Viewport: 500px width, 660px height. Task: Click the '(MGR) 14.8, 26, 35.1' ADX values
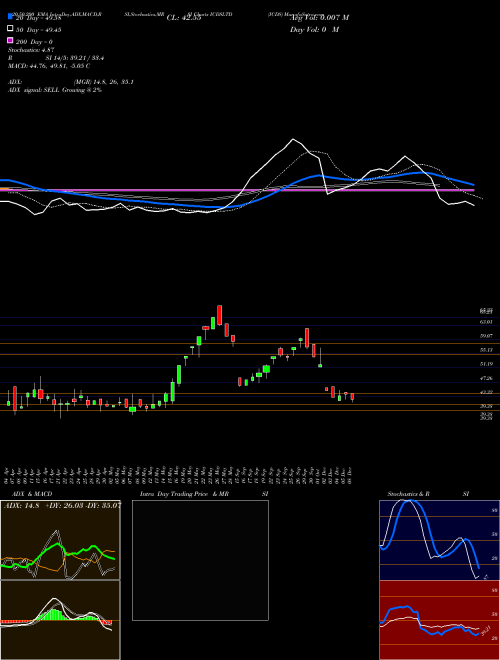pyautogui.click(x=104, y=82)
